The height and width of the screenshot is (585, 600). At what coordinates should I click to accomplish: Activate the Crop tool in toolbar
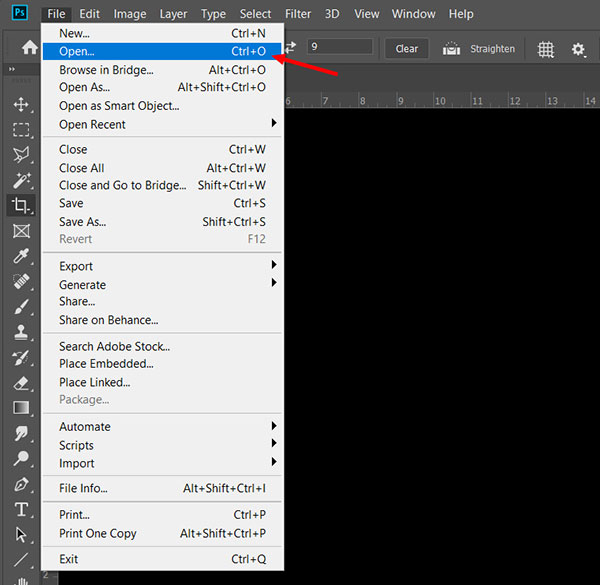tap(21, 206)
